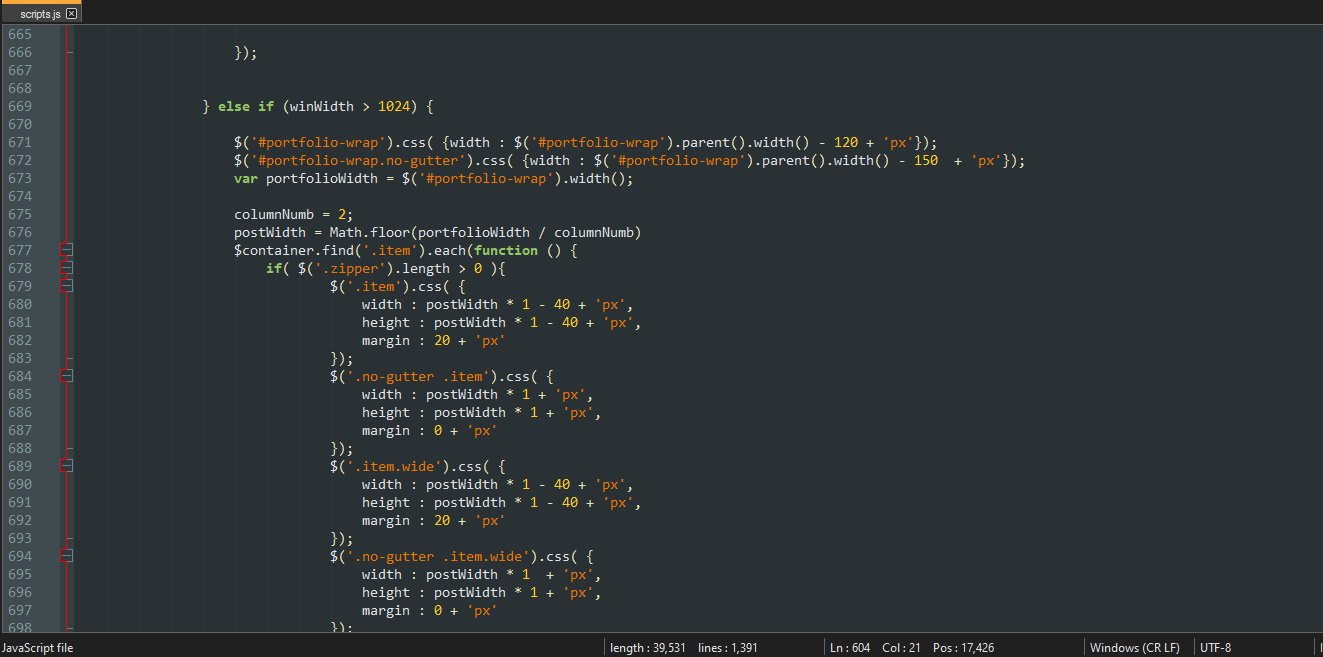Collapse the fold marker at line 679
Viewport: 1323px width, 657px height.
[x=67, y=286]
